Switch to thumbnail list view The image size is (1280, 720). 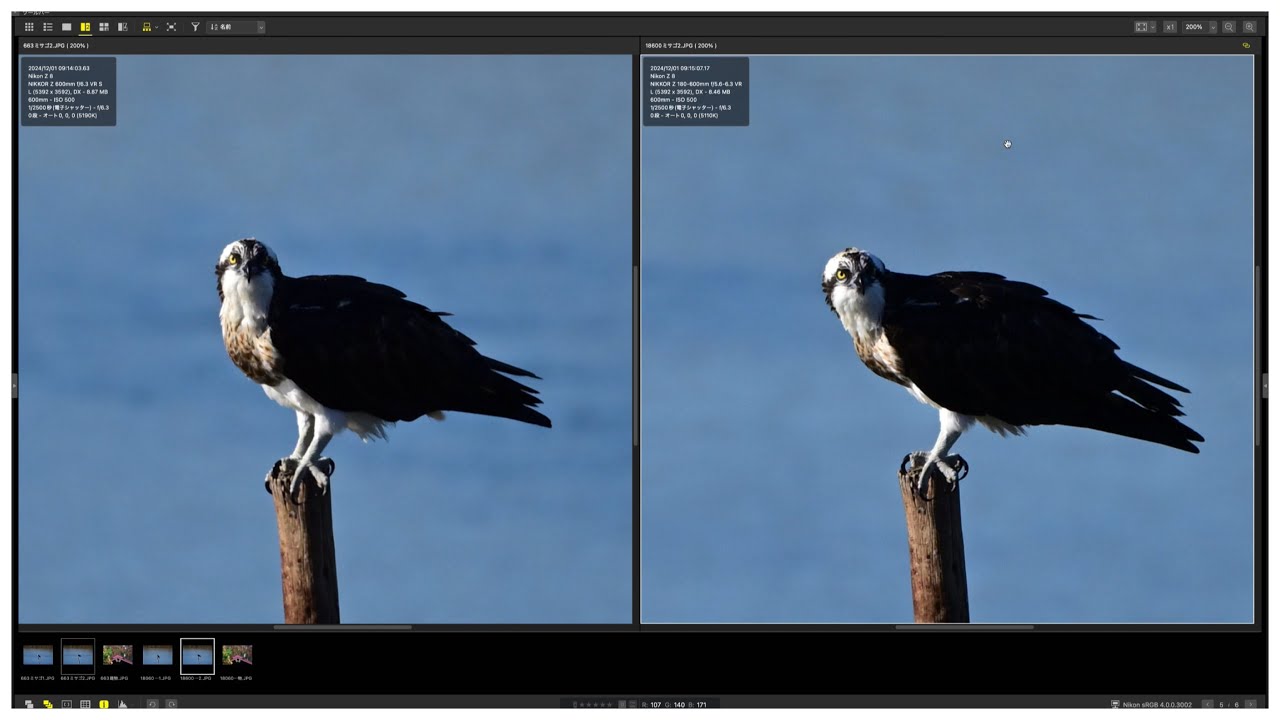[x=48, y=27]
